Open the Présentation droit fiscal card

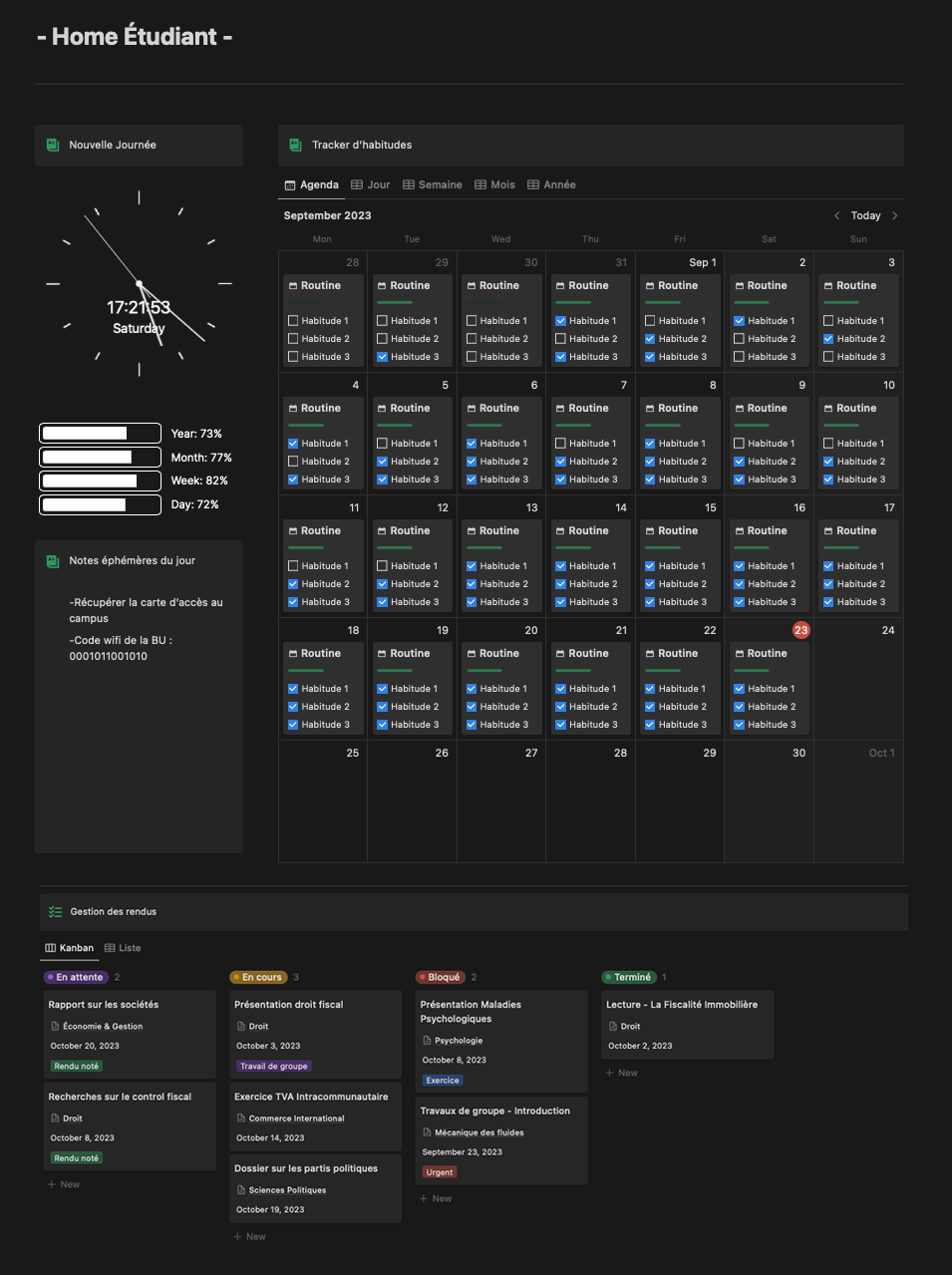288,1005
